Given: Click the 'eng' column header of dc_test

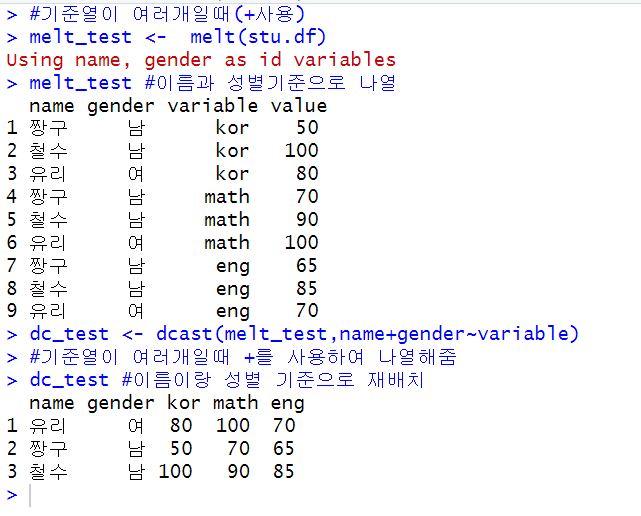Looking at the screenshot, I should click(x=287, y=404).
